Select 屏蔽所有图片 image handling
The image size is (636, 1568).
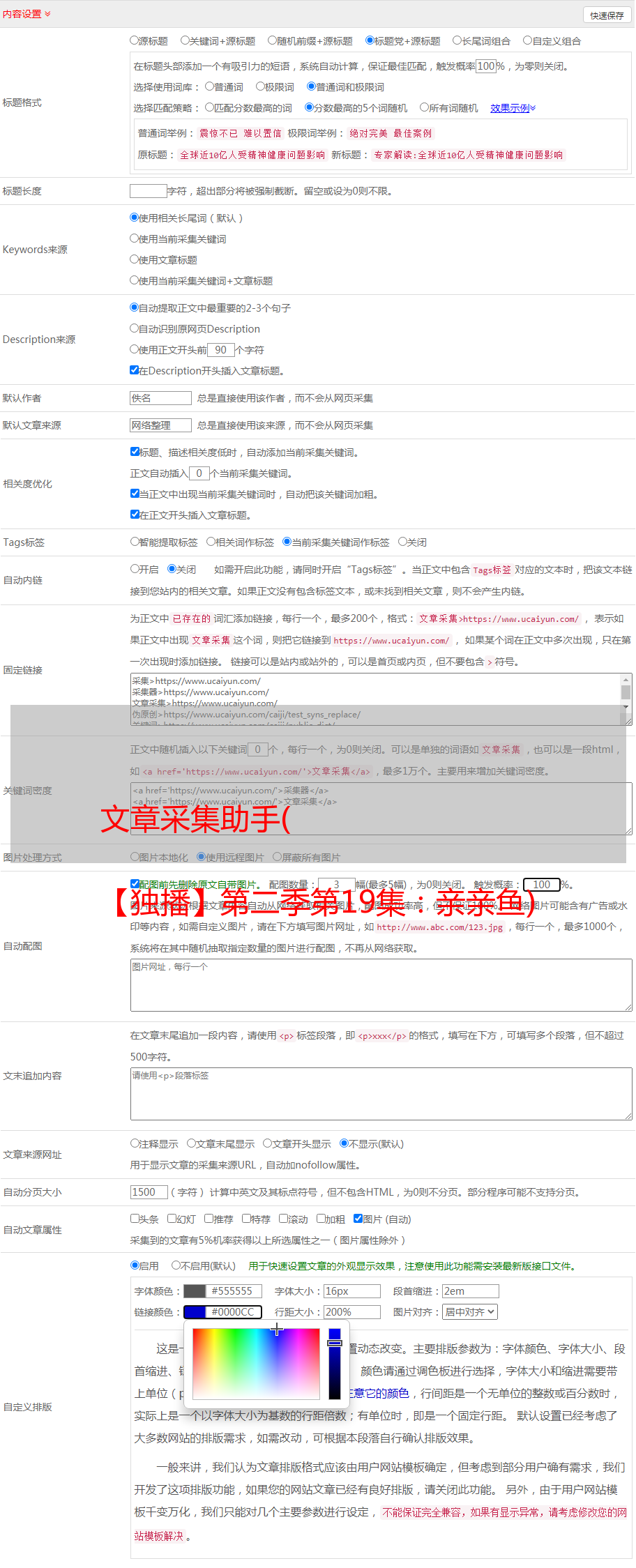pos(277,857)
